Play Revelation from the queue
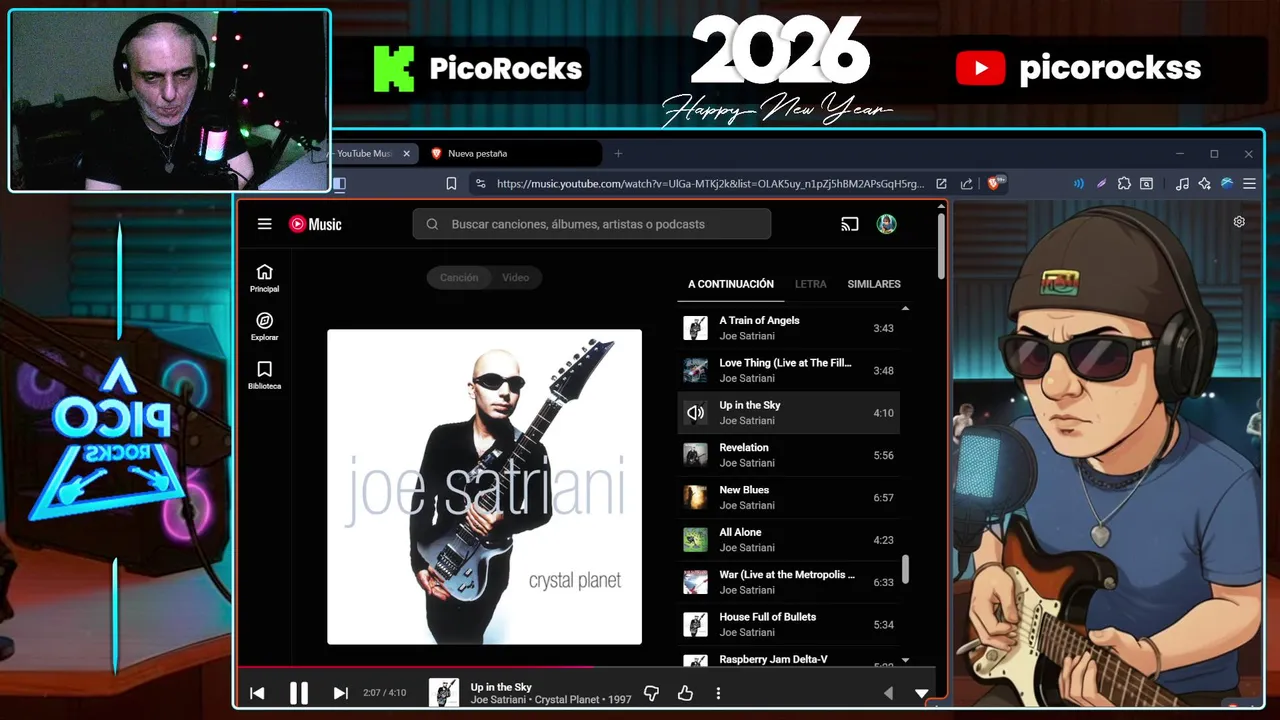This screenshot has height=720, width=1280. pyautogui.click(x=789, y=455)
